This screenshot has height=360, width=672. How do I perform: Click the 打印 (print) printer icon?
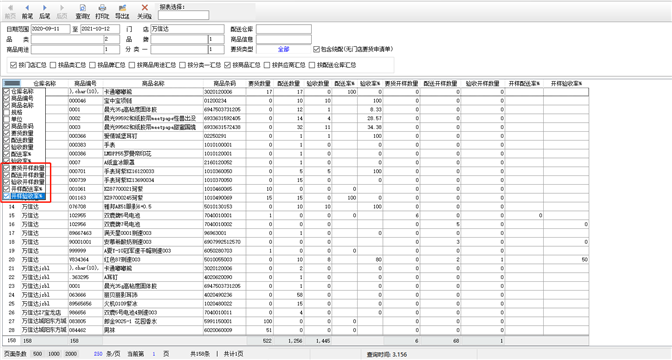coord(102,8)
